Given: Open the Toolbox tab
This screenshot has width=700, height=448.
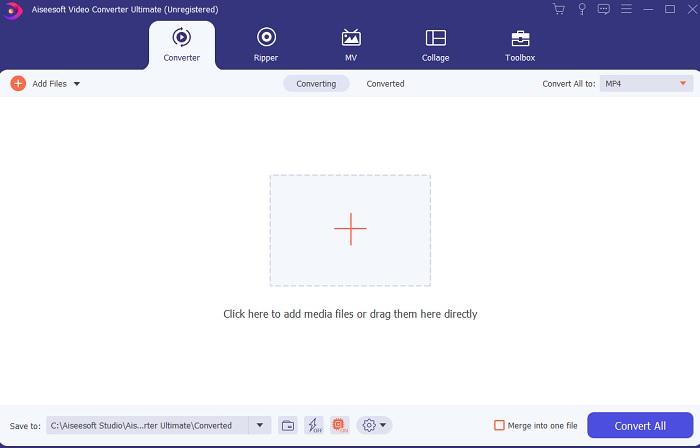Looking at the screenshot, I should click(x=520, y=45).
